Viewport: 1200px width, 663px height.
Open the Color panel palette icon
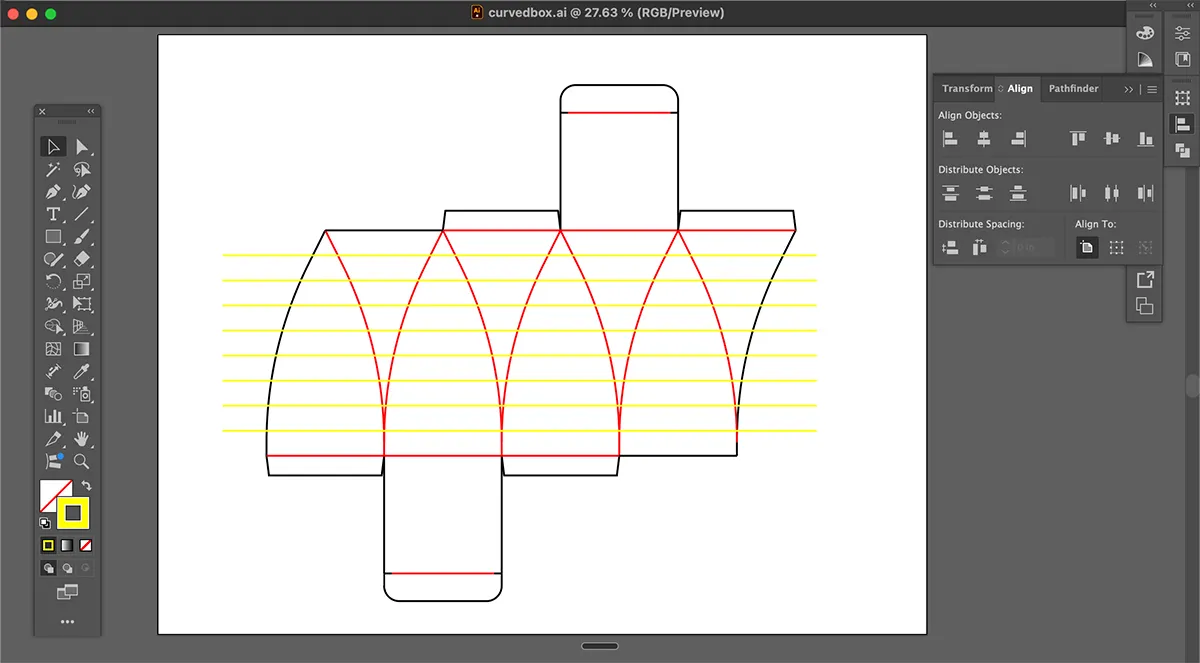tap(1145, 33)
